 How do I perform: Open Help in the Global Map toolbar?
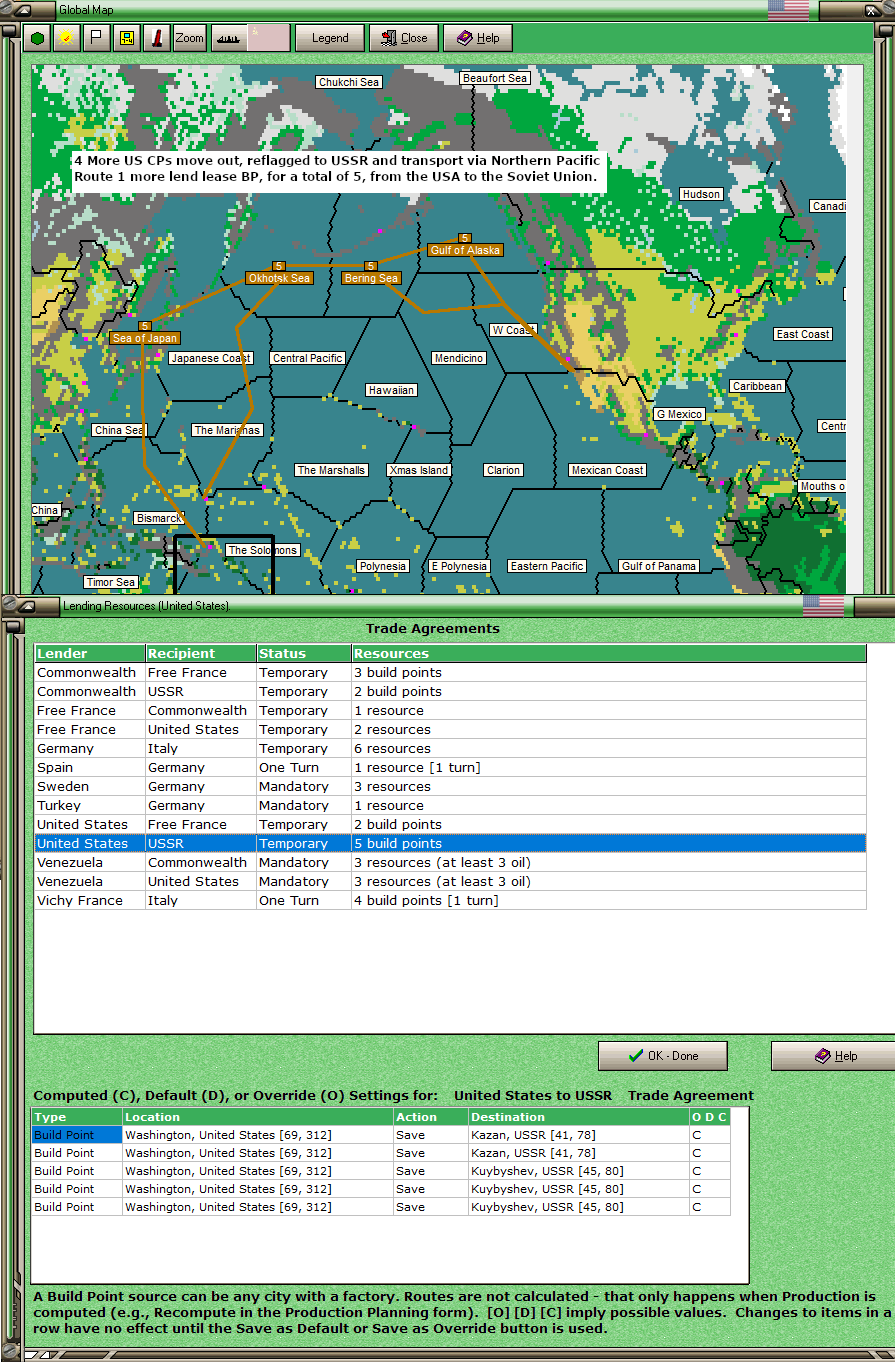click(x=478, y=38)
